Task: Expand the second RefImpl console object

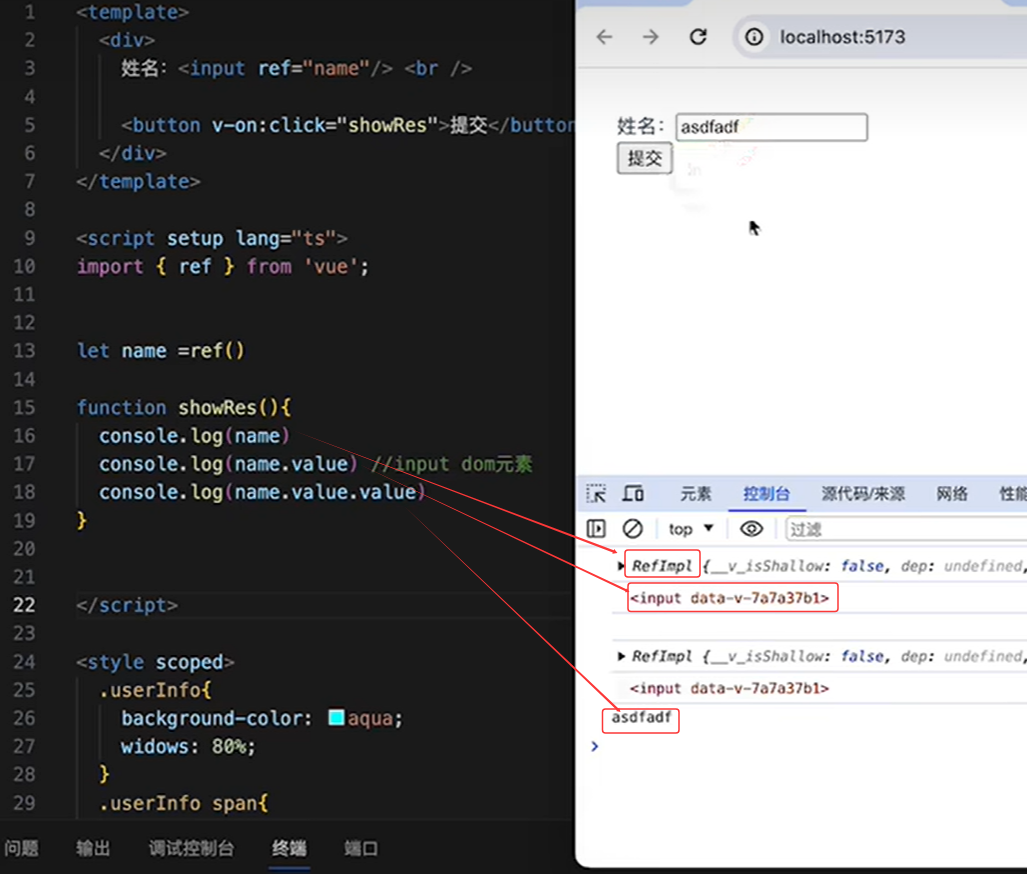Action: click(x=621, y=656)
